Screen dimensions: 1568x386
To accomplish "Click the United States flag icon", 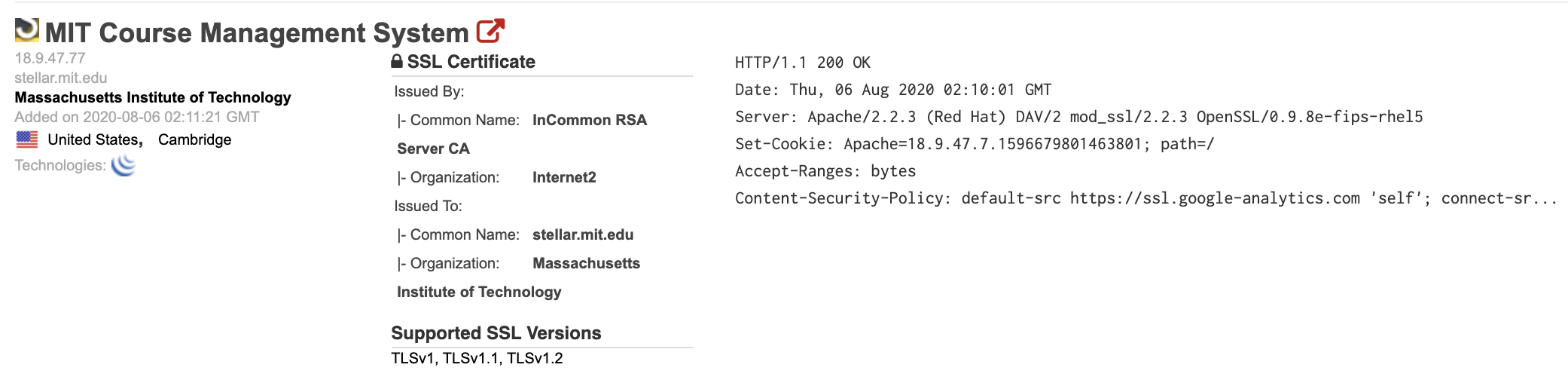I will tap(27, 139).
